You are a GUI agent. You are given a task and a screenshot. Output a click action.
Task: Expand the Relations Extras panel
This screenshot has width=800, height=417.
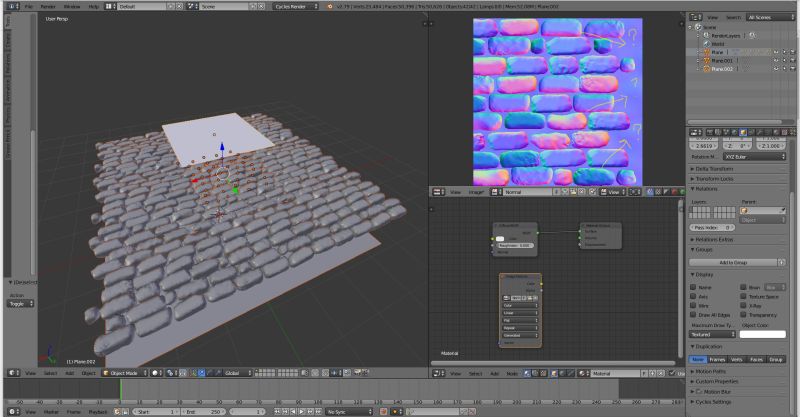pos(714,239)
